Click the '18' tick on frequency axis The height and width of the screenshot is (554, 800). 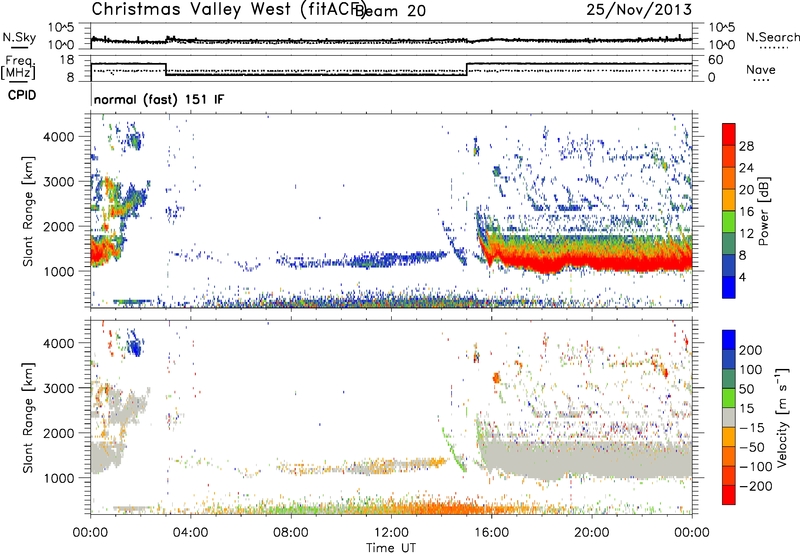(67, 60)
